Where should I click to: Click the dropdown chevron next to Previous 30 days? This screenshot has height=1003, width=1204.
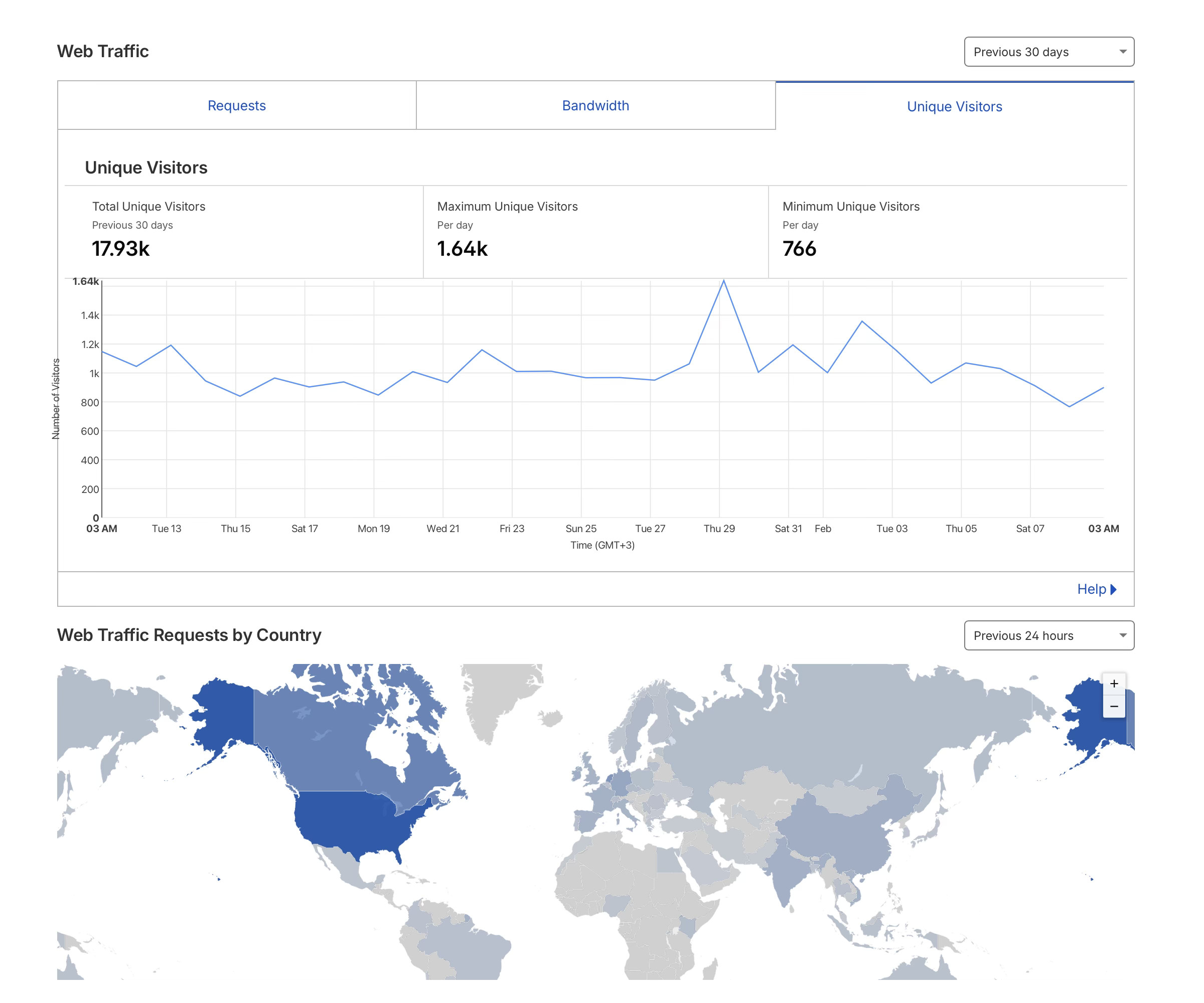click(x=1122, y=52)
